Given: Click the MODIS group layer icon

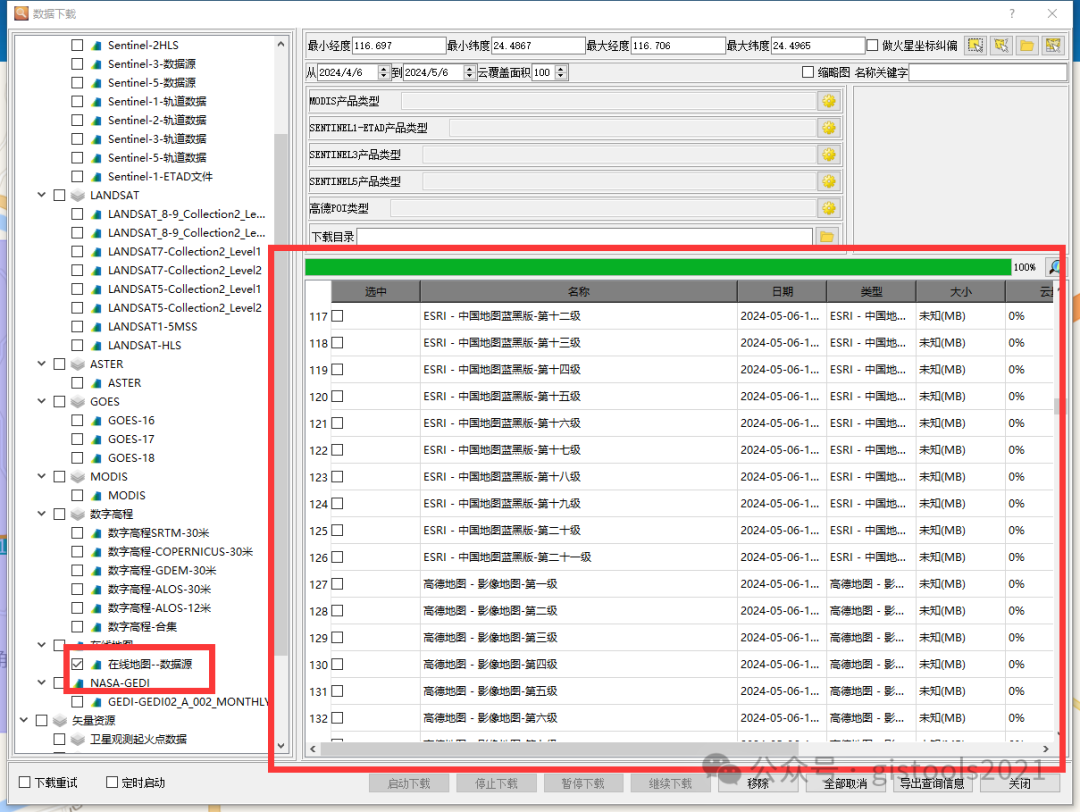Looking at the screenshot, I should coord(78,477).
